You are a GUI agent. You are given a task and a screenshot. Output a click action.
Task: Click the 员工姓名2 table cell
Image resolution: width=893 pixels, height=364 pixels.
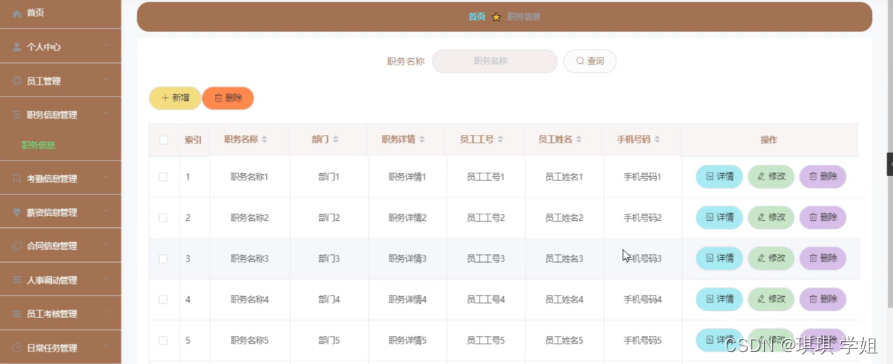coord(564,218)
